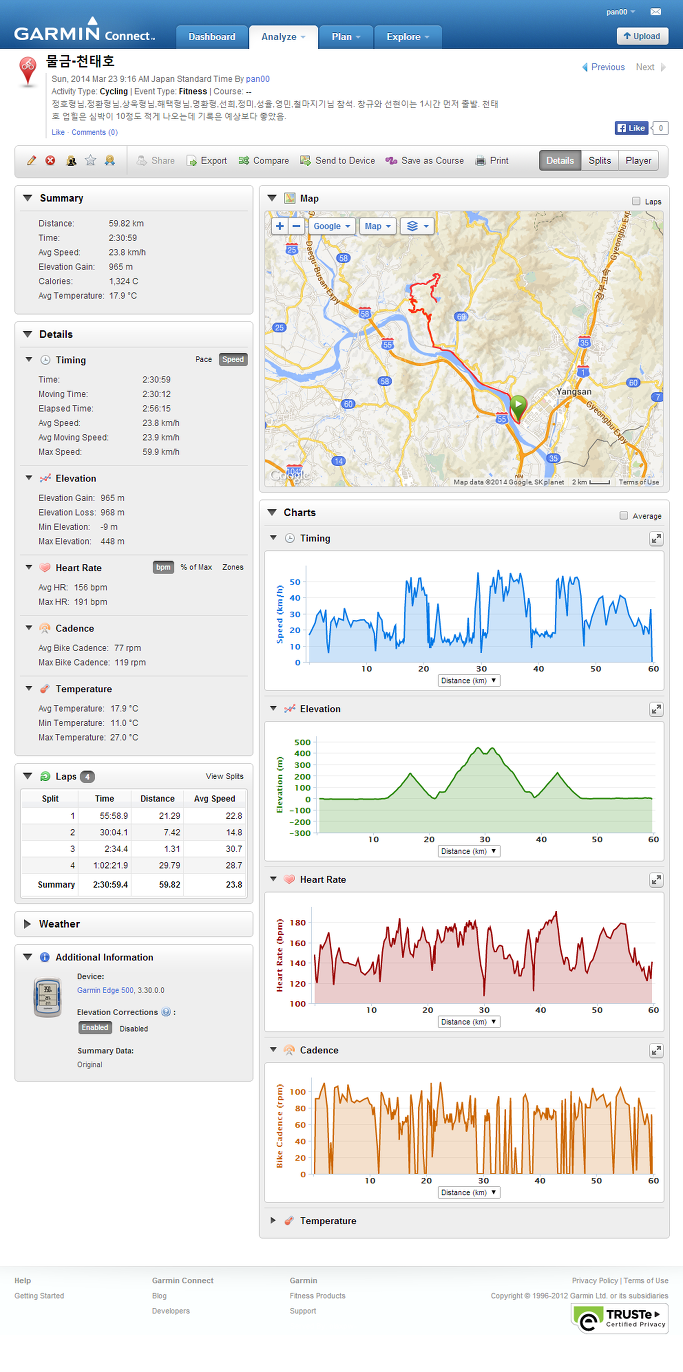Expand the Elevation chart to full size

point(656,709)
